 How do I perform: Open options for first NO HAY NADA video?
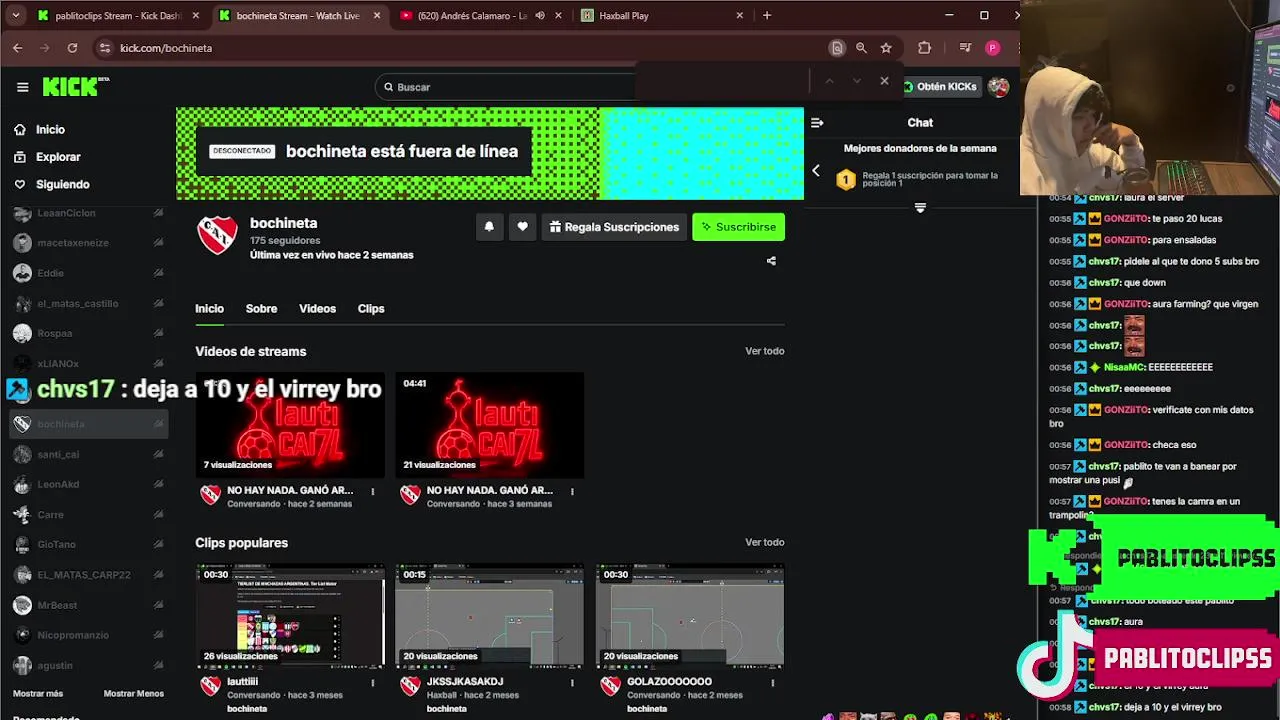(373, 491)
